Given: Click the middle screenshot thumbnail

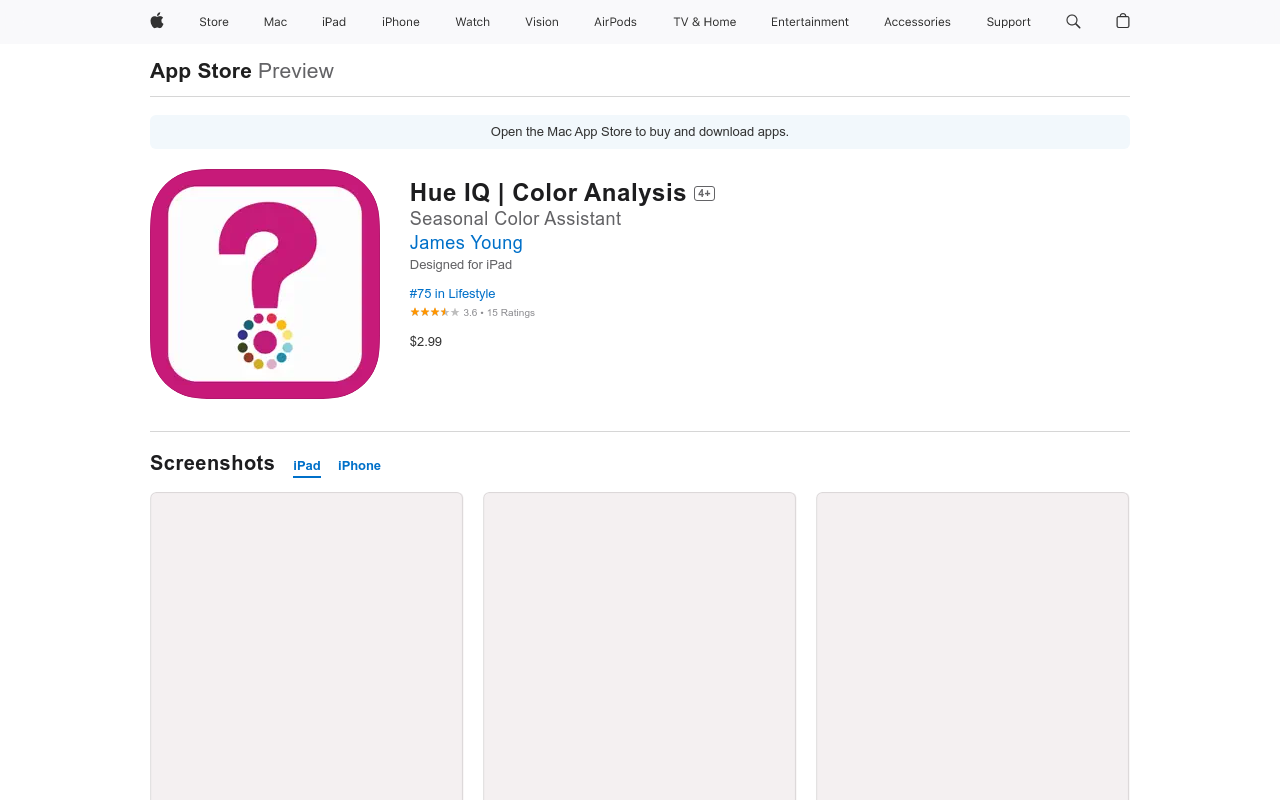Looking at the screenshot, I should (639, 646).
